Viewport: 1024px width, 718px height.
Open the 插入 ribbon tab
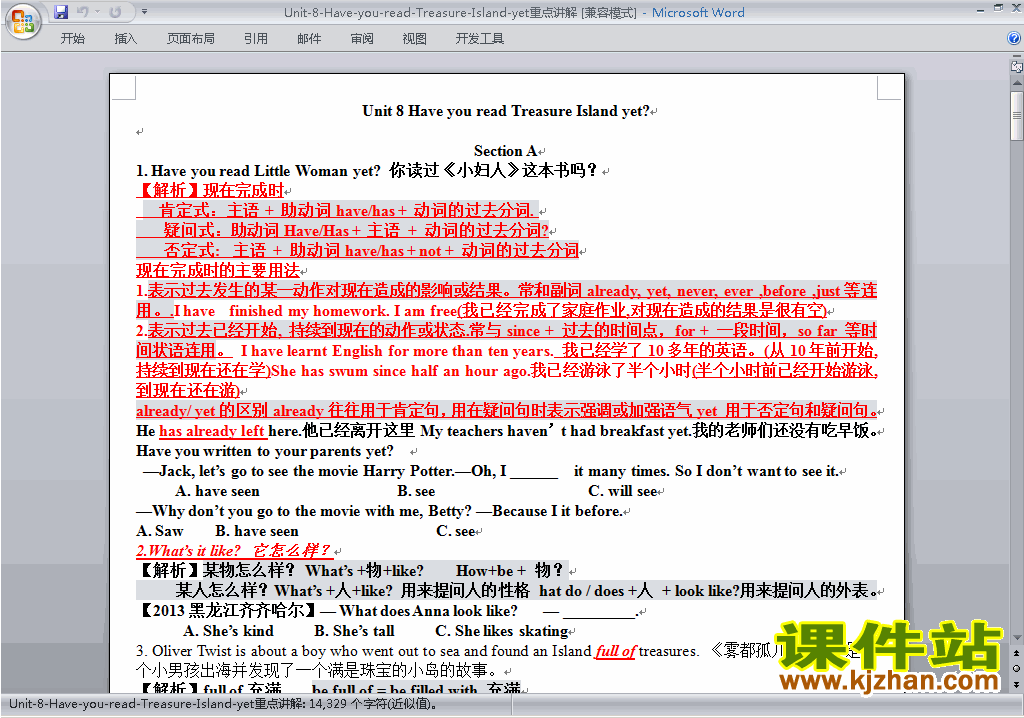125,39
